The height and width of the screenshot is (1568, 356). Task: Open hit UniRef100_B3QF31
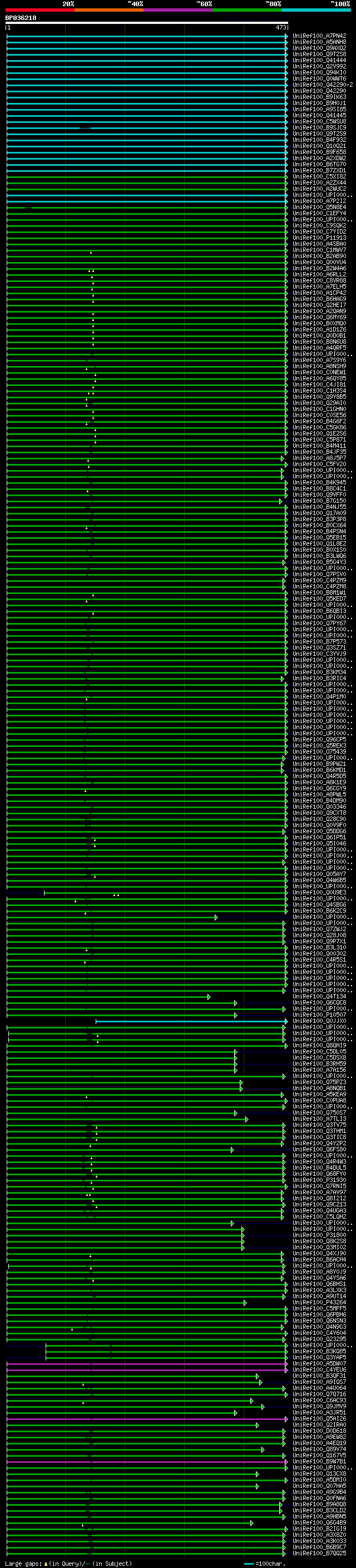click(319, 1376)
